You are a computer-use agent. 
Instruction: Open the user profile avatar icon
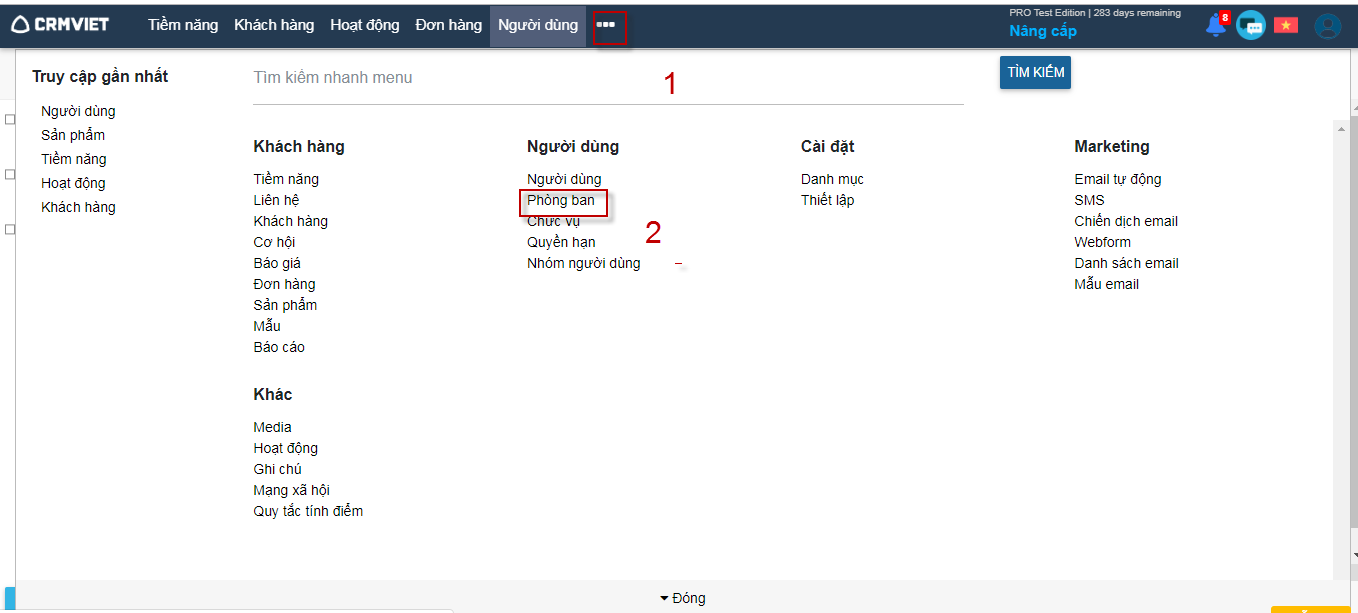point(1327,26)
